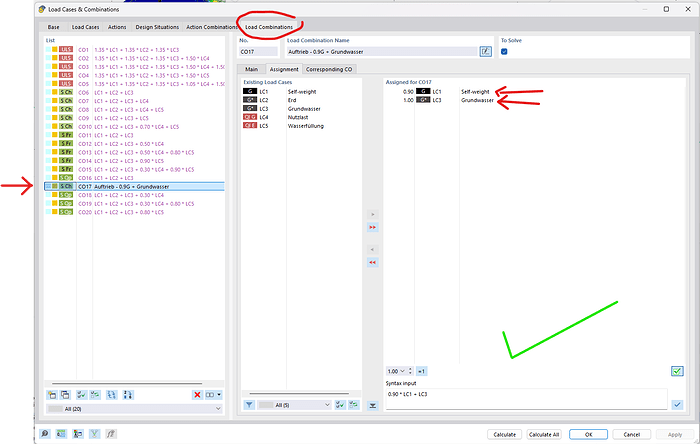Click the select-all check icon in the list toolbar
This screenshot has height=444, width=700.
click(81, 395)
